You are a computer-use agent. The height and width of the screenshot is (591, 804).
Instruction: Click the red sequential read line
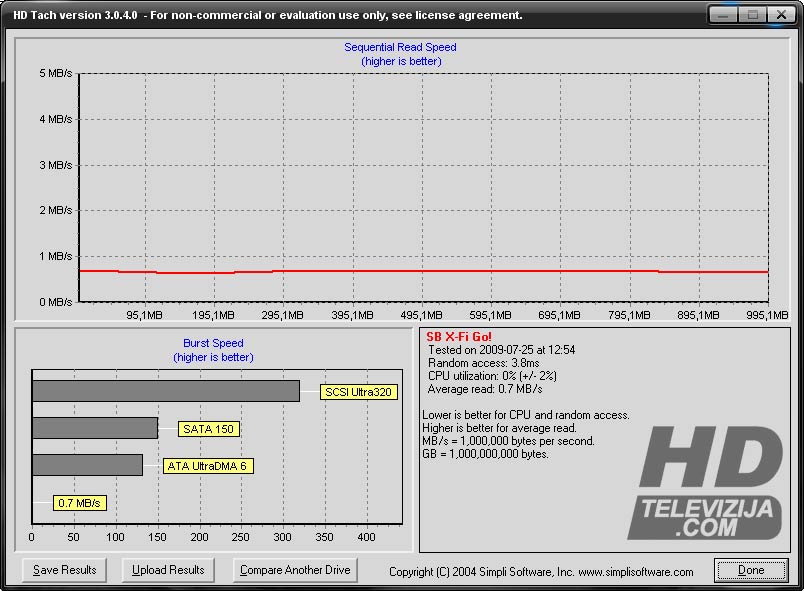(424, 271)
